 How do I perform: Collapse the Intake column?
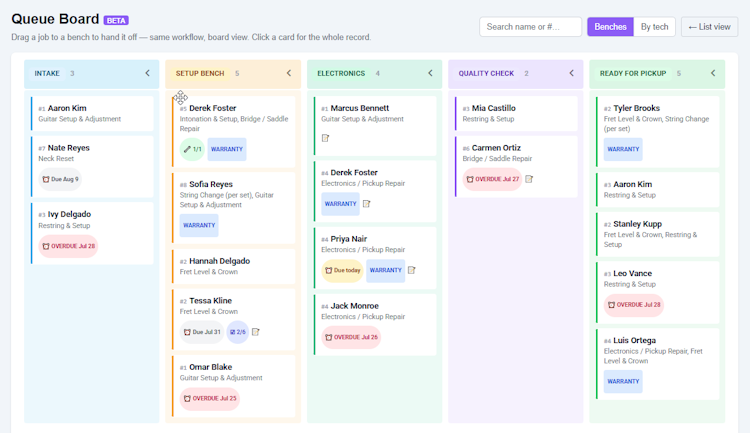(x=147, y=73)
